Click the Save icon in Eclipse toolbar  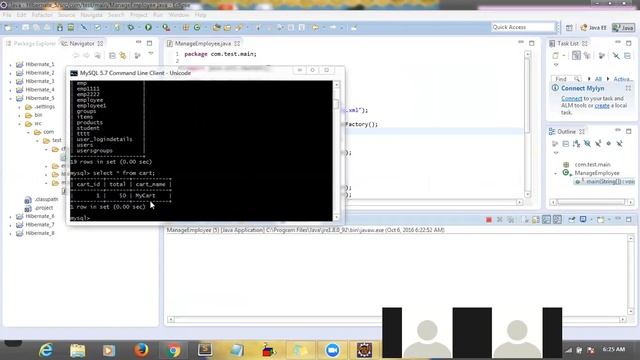(25, 27)
